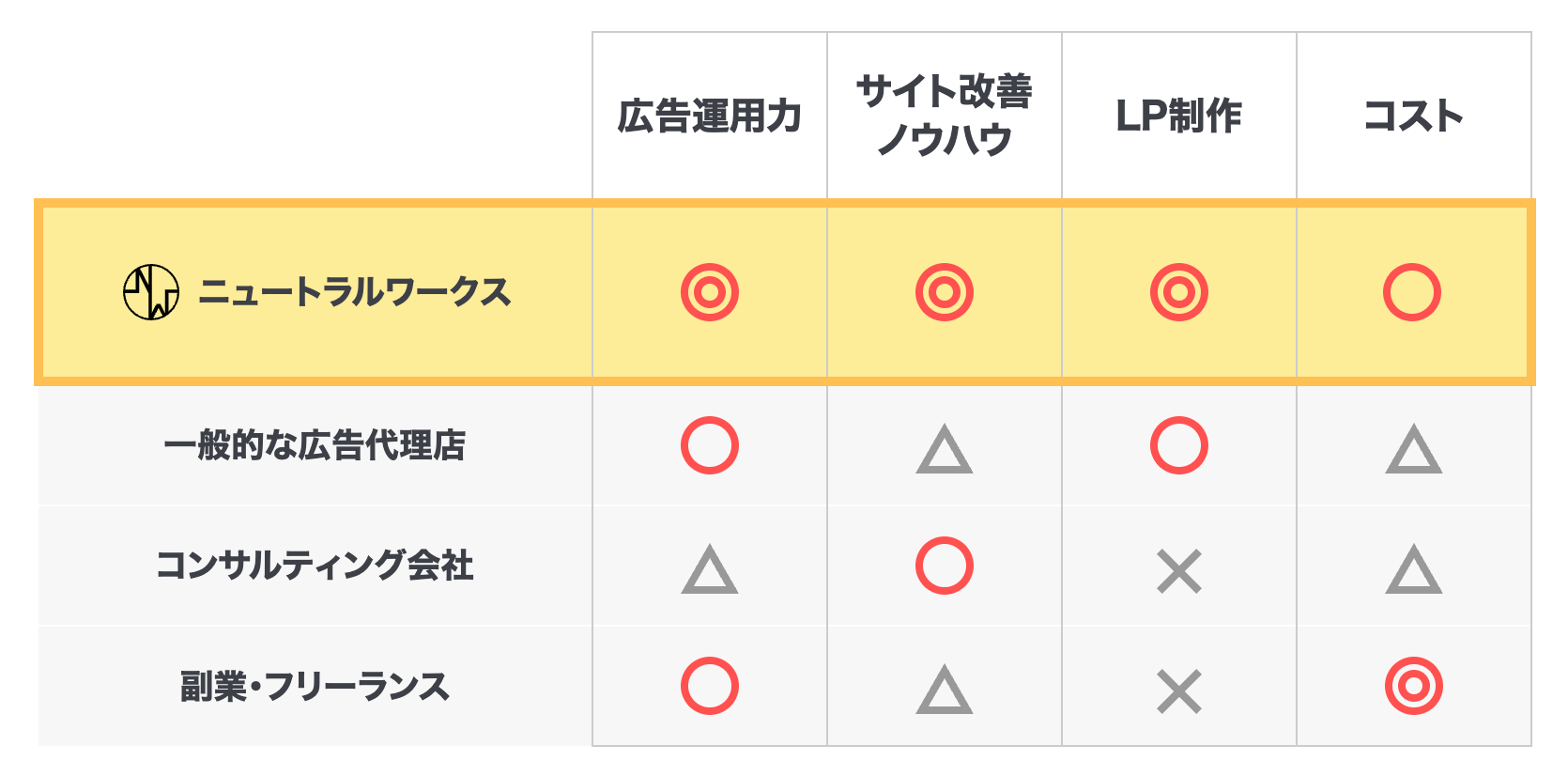1568x776 pixels.
Task: Click the 一般的な広告代理店 row label
Action: [315, 445]
